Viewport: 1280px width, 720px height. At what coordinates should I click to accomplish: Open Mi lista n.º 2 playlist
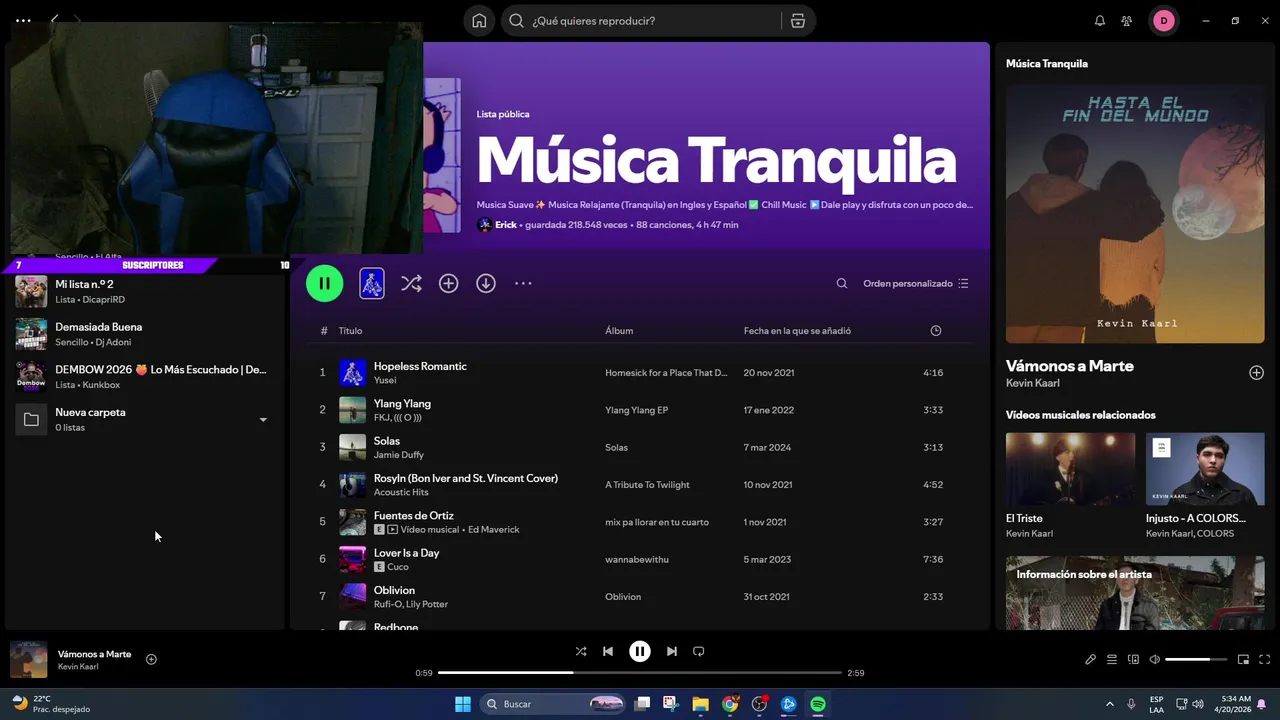tap(145, 291)
